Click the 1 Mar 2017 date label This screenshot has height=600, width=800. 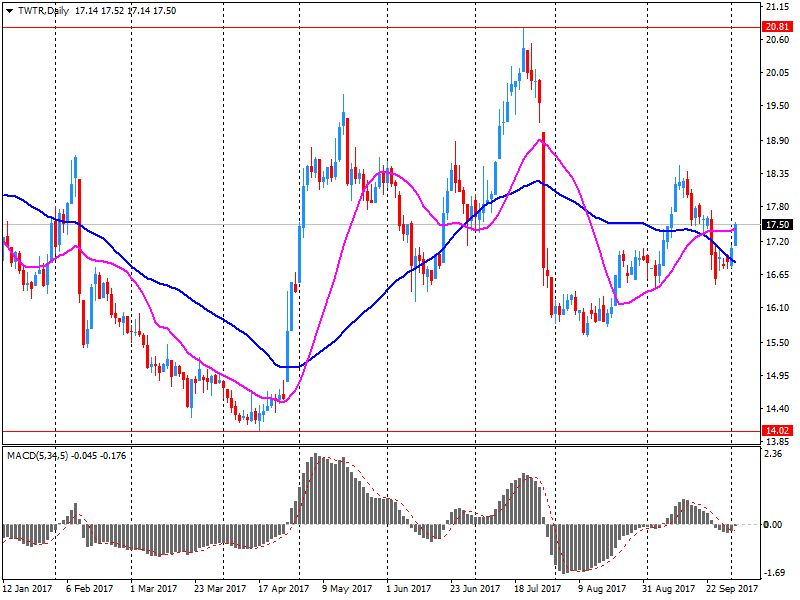154,589
